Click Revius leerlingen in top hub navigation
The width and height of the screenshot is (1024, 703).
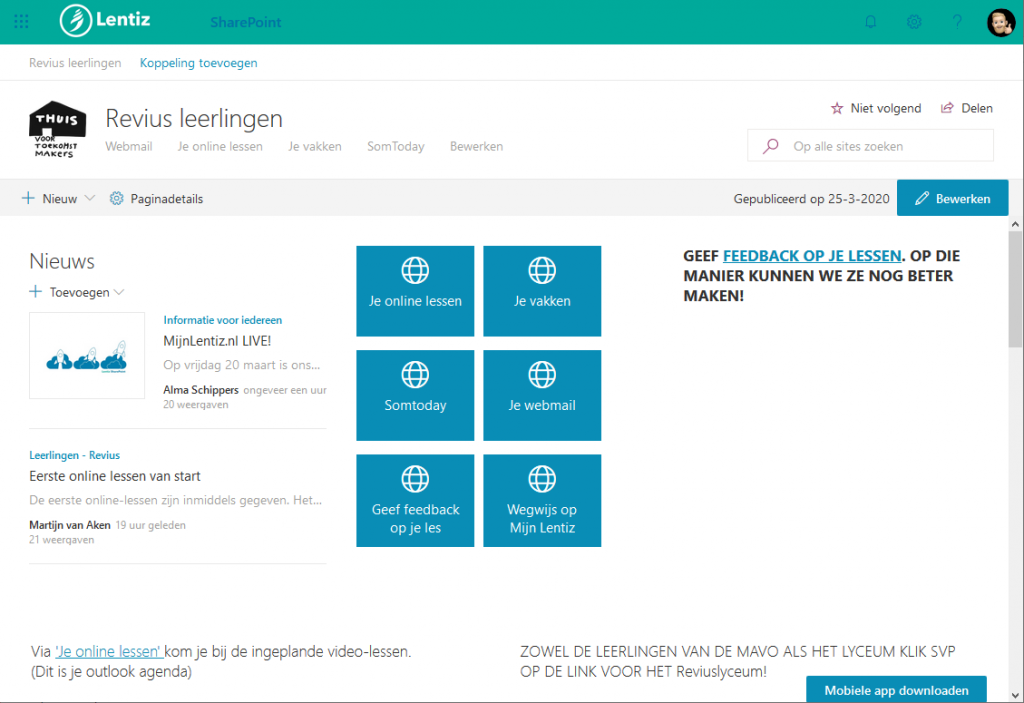pyautogui.click(x=75, y=63)
